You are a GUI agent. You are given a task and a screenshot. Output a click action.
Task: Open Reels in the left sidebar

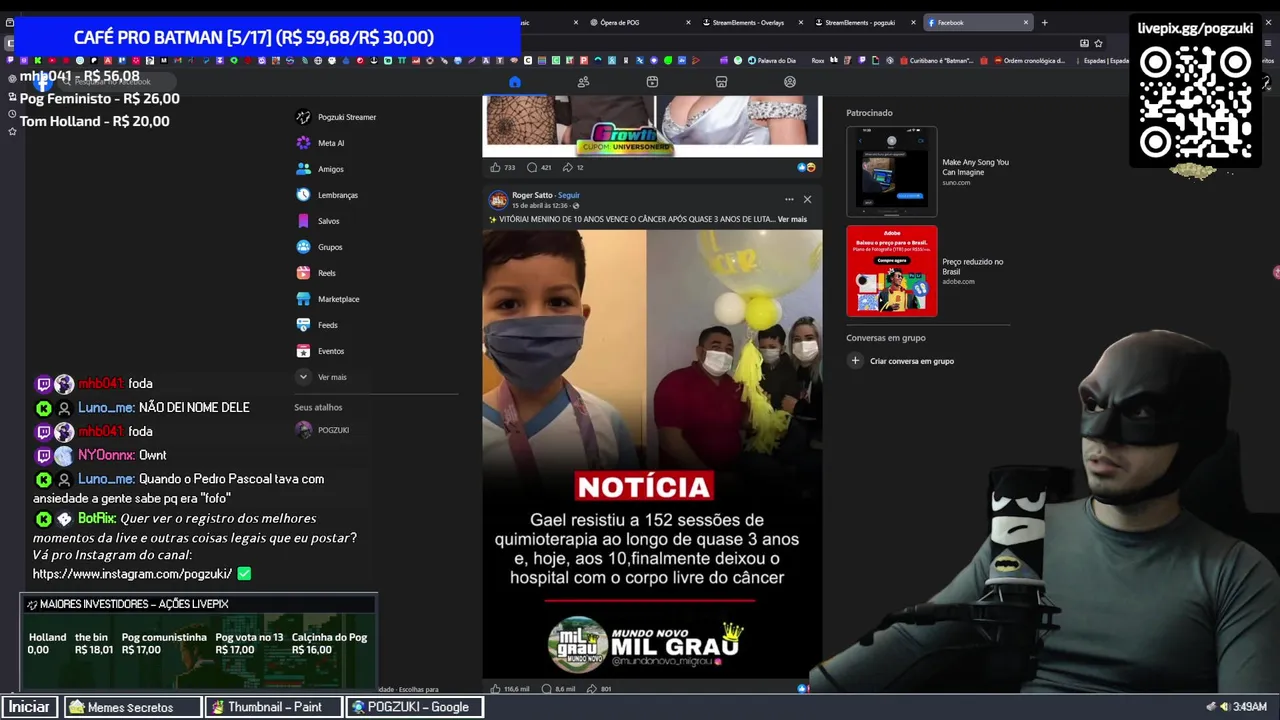click(x=316, y=273)
